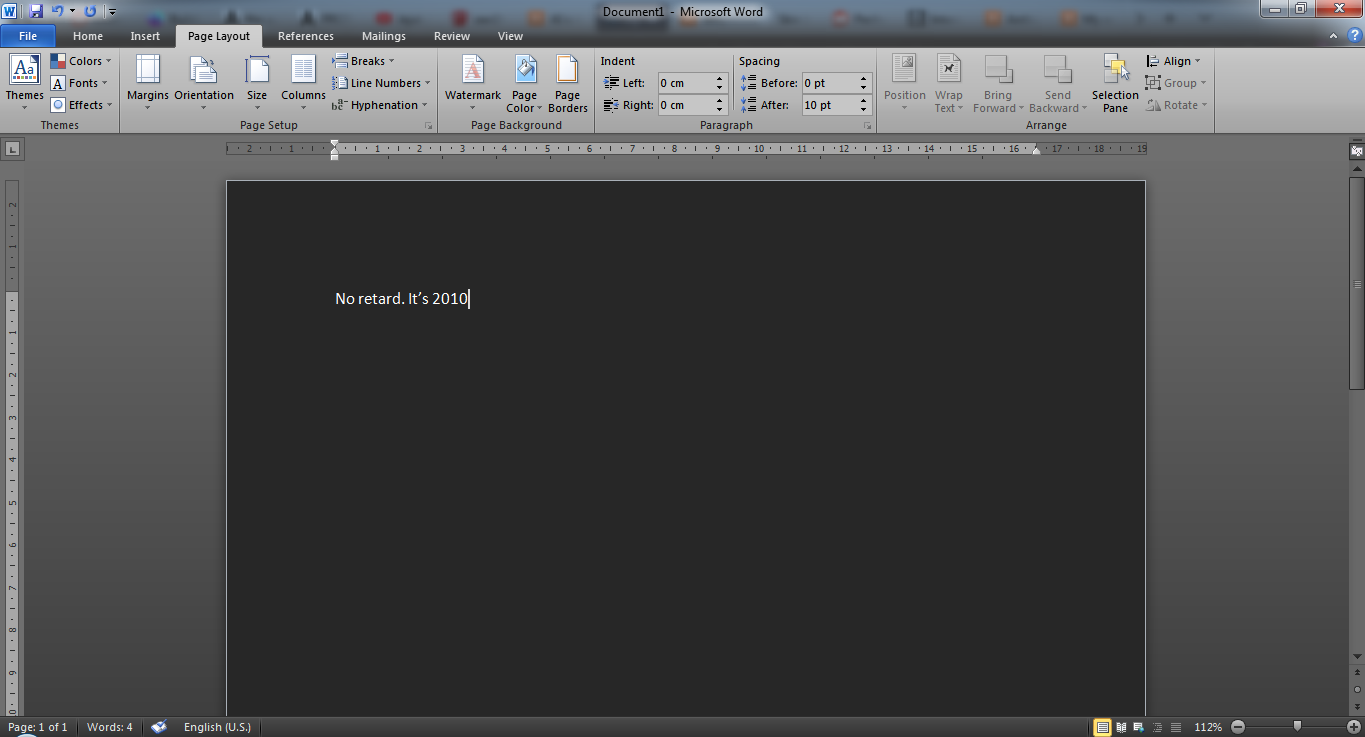Switch to Outline view
The width and height of the screenshot is (1365, 737).
(1157, 727)
